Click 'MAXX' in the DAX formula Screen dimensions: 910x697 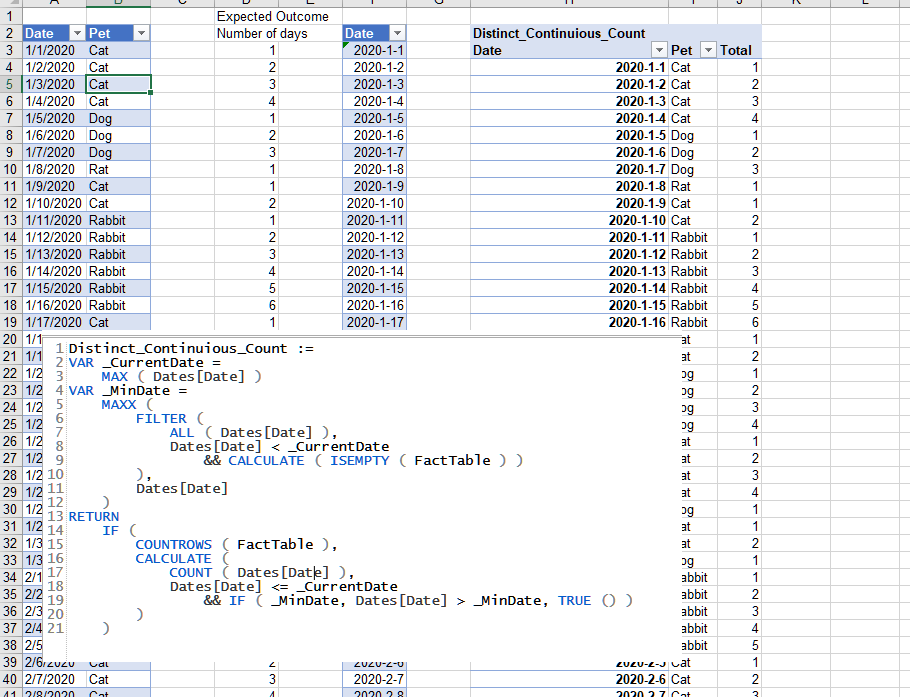pos(118,405)
